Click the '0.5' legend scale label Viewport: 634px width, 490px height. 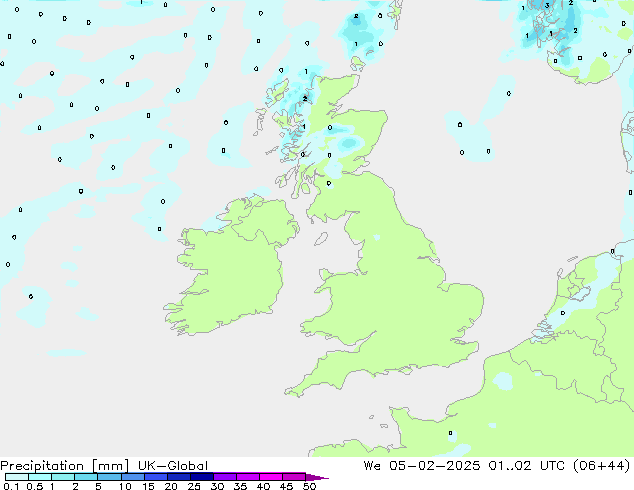(35, 486)
